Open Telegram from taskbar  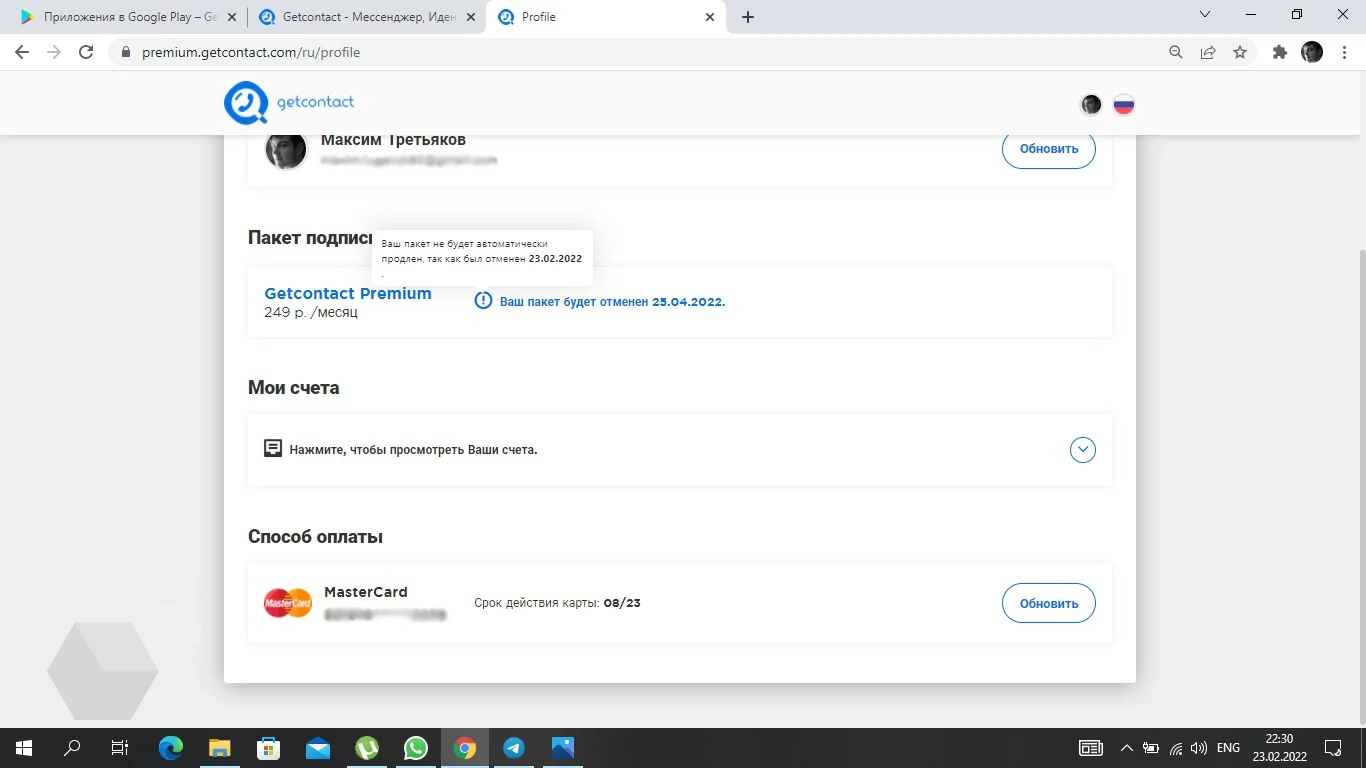(514, 748)
